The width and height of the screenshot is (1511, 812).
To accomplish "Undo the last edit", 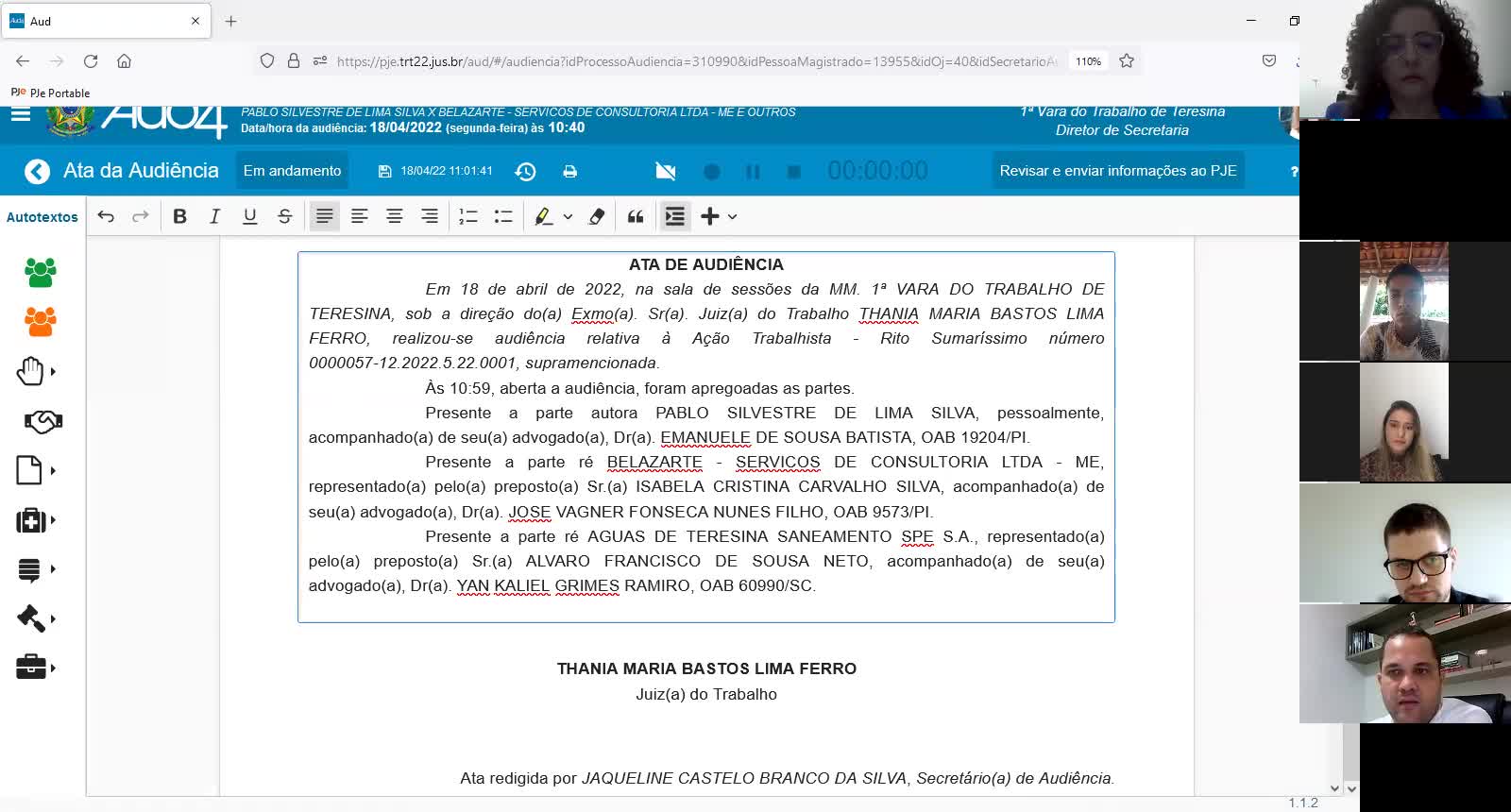I will tap(106, 216).
